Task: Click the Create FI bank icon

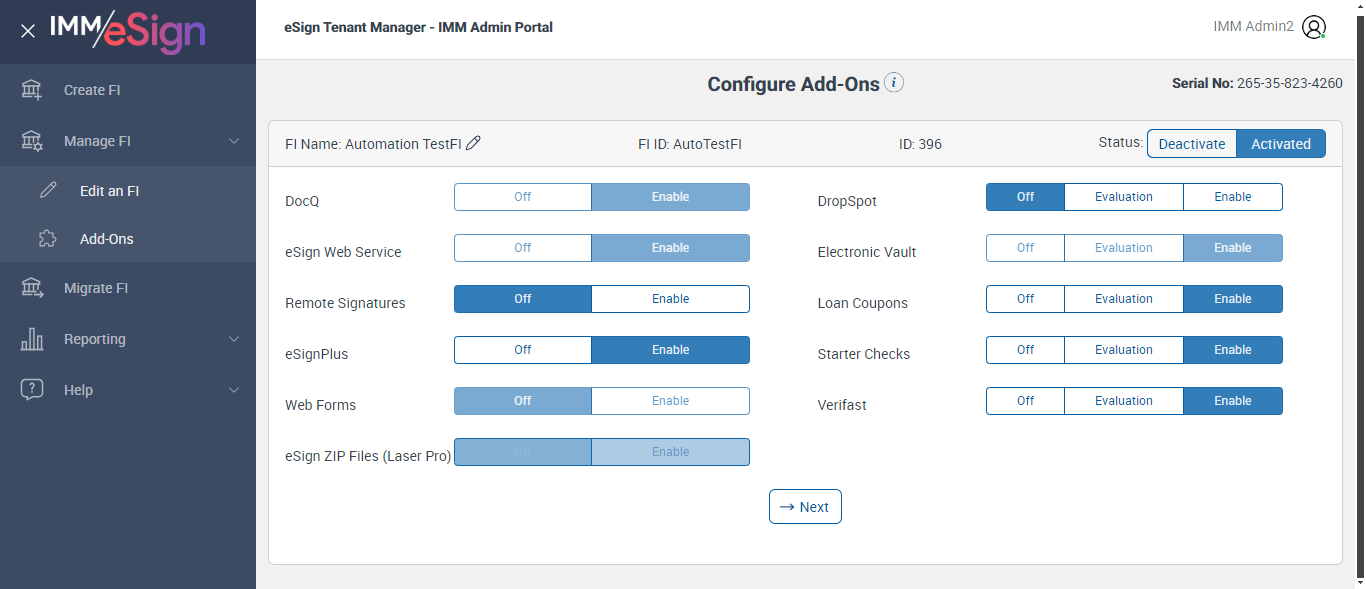Action: click(32, 90)
